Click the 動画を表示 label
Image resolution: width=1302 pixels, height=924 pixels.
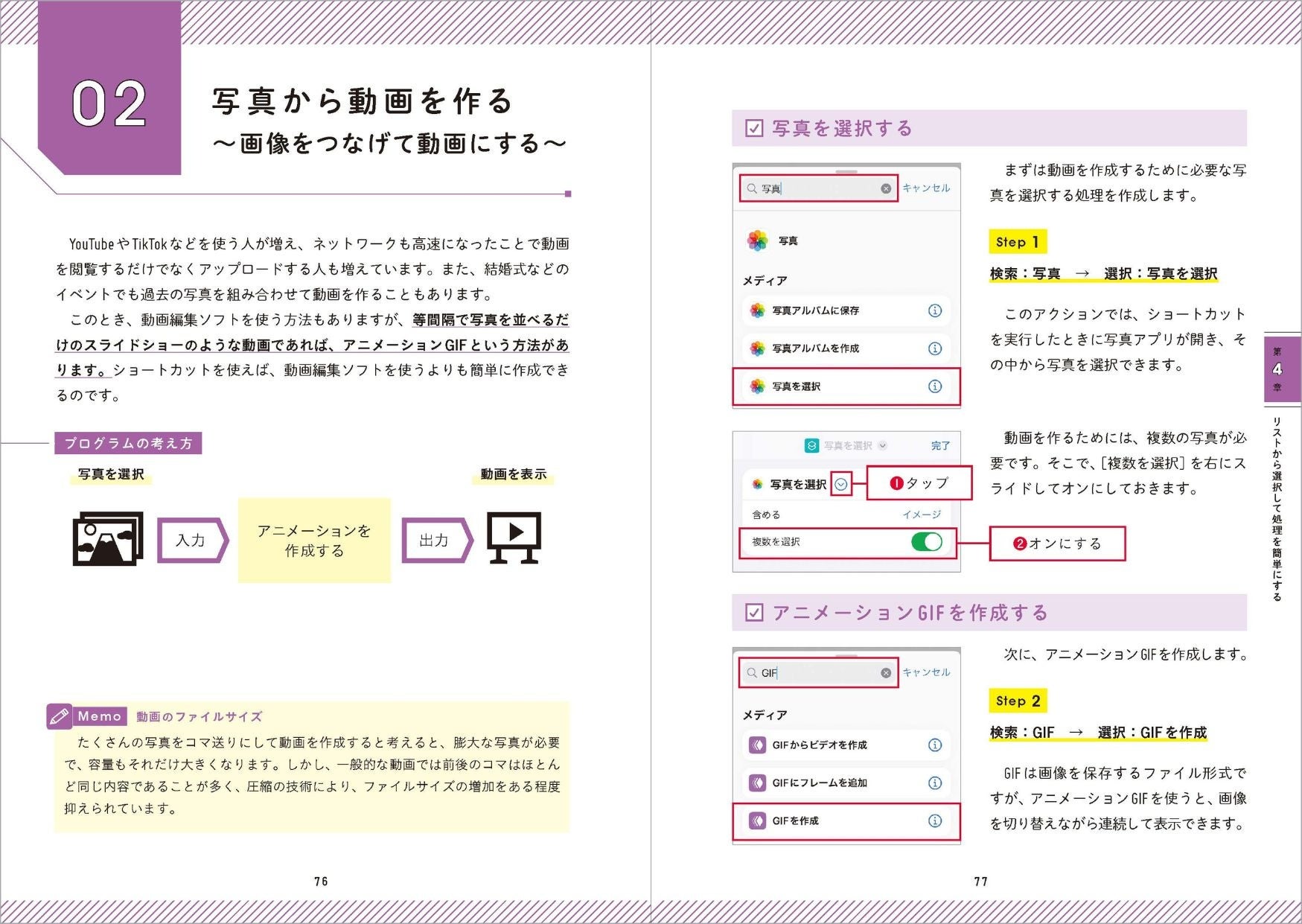click(x=513, y=474)
